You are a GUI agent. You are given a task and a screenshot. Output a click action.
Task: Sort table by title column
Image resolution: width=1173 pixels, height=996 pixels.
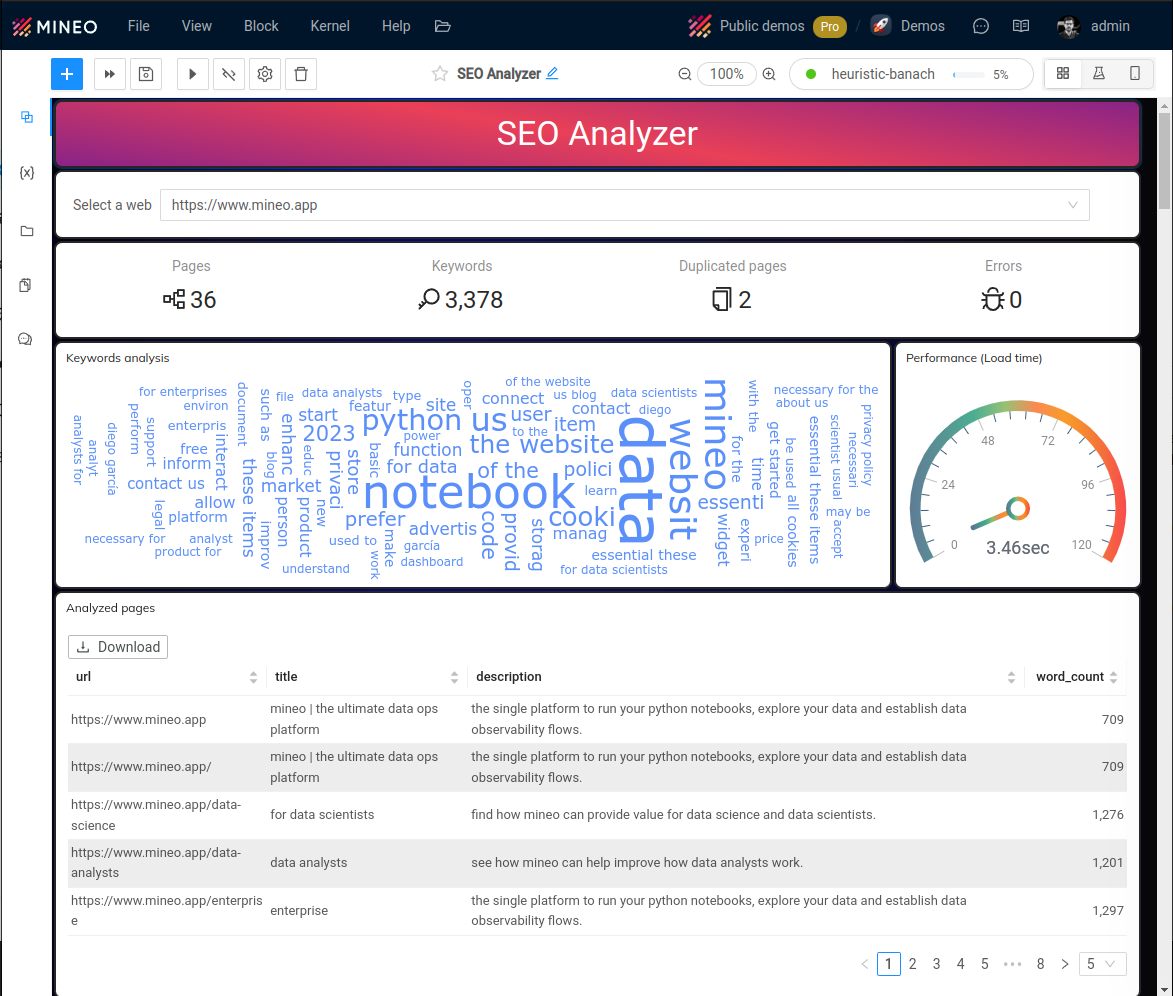[x=454, y=677]
